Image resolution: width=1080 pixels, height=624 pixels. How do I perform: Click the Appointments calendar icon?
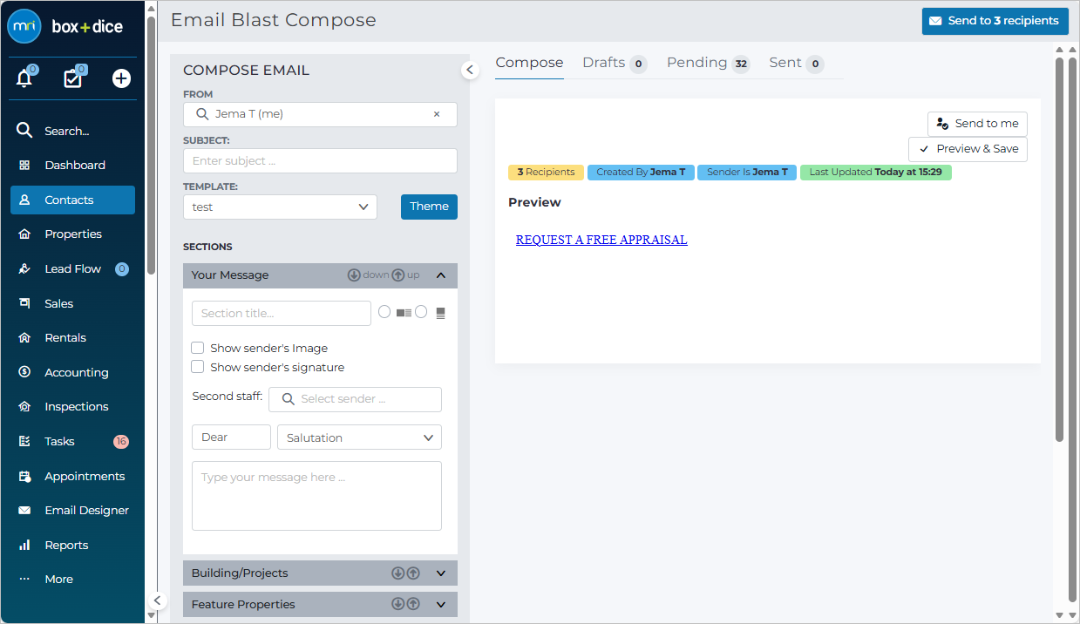point(24,476)
